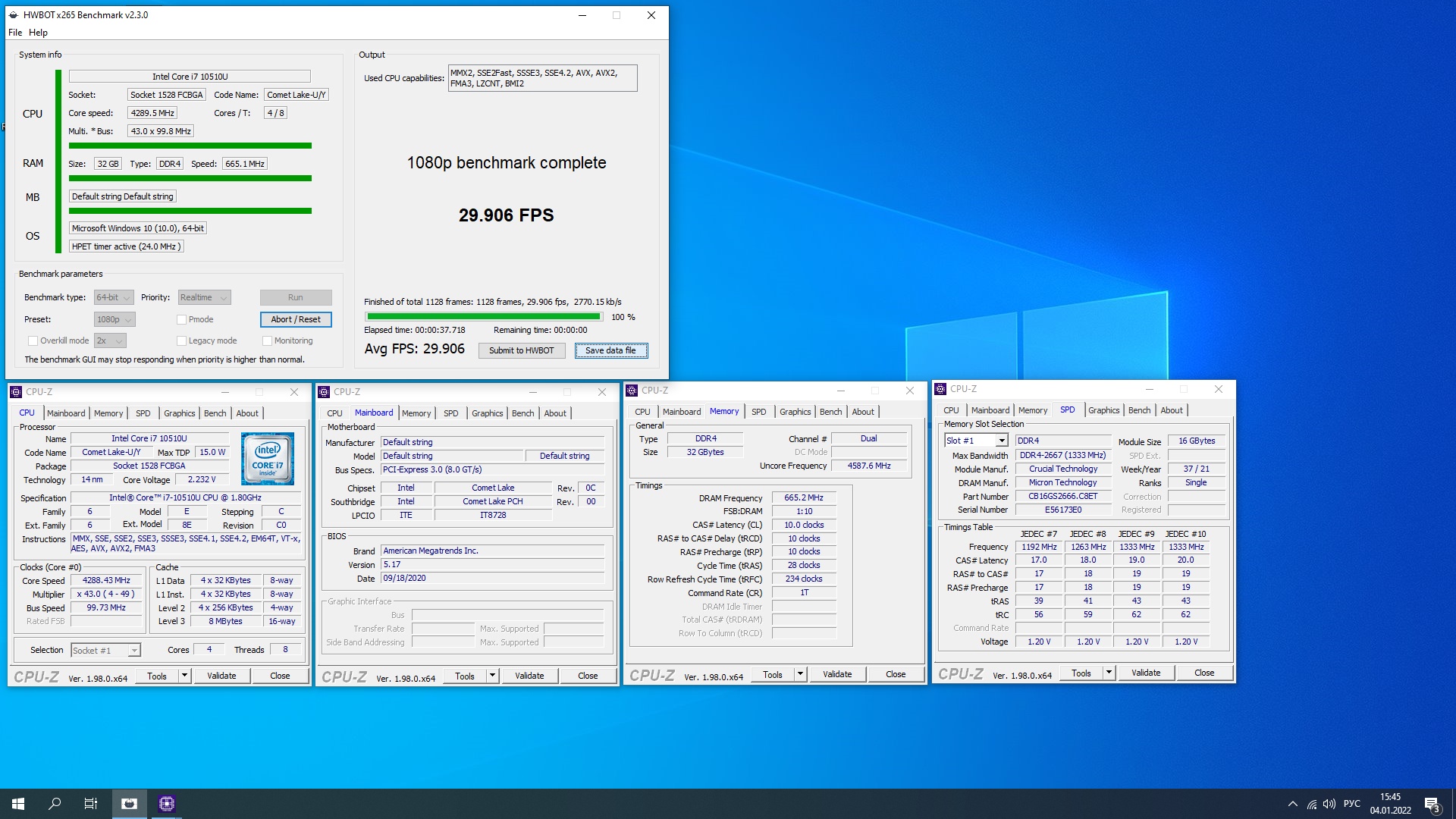This screenshot has width=1456, height=819.
Task: Open the taskbar Search icon
Action: click(55, 804)
